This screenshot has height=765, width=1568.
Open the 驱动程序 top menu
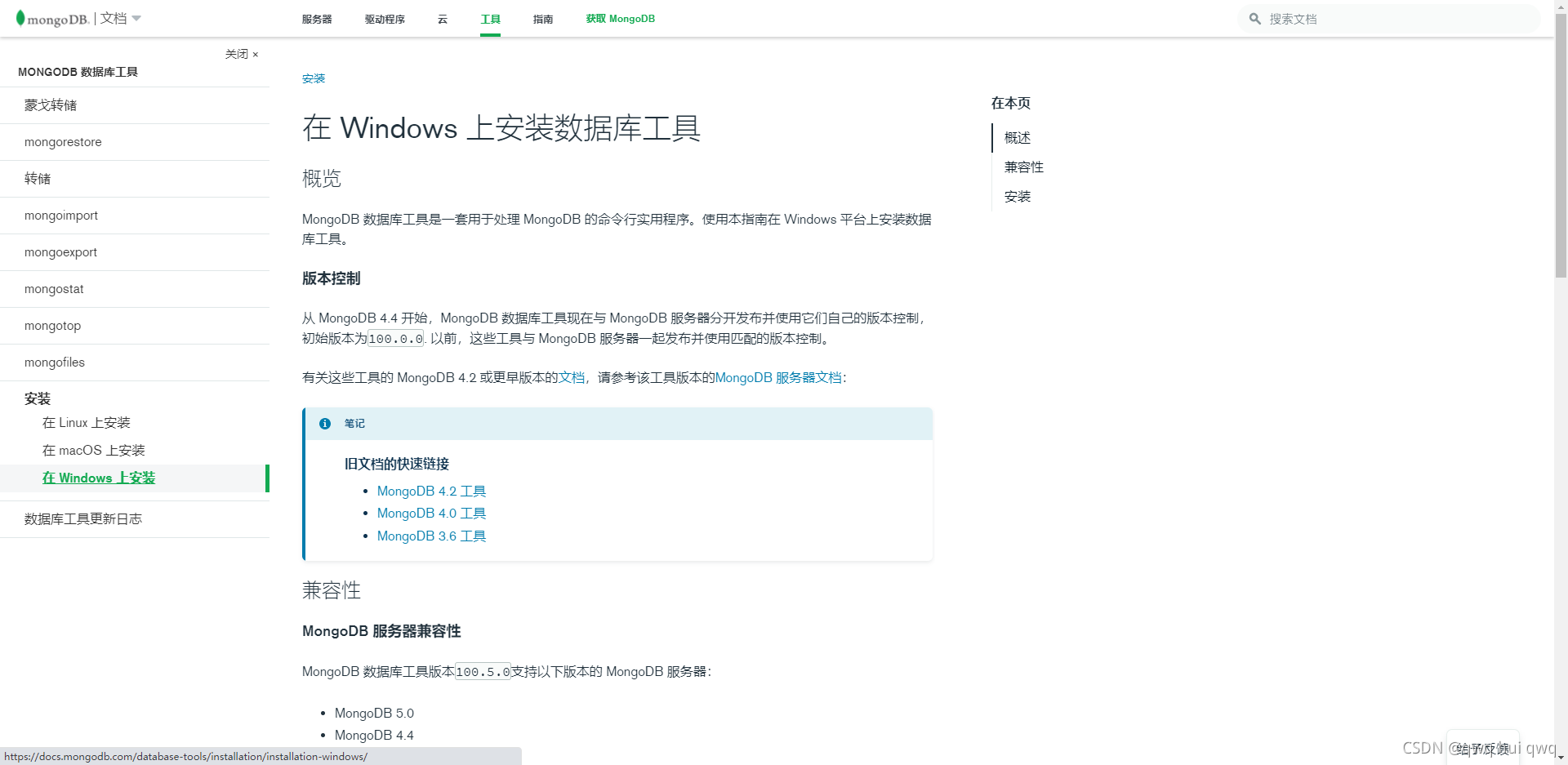click(x=385, y=19)
